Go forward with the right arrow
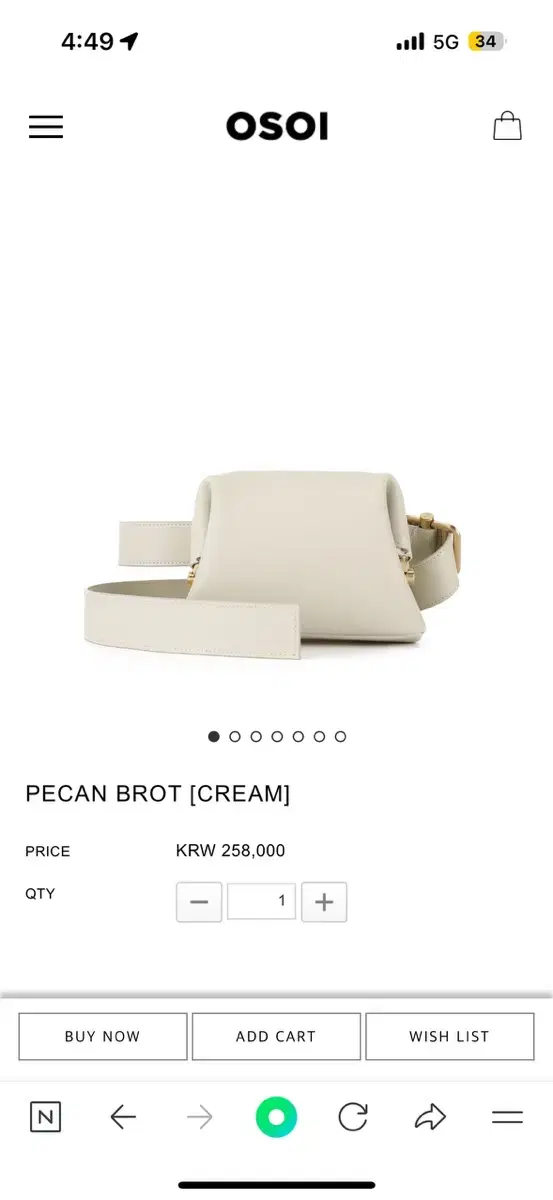 (200, 1117)
